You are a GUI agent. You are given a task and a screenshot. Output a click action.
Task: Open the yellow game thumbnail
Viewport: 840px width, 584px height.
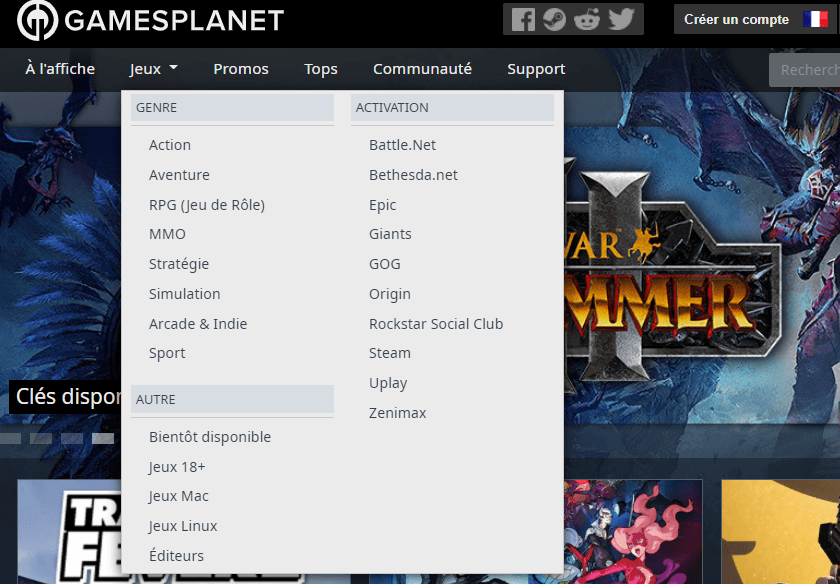[781, 531]
